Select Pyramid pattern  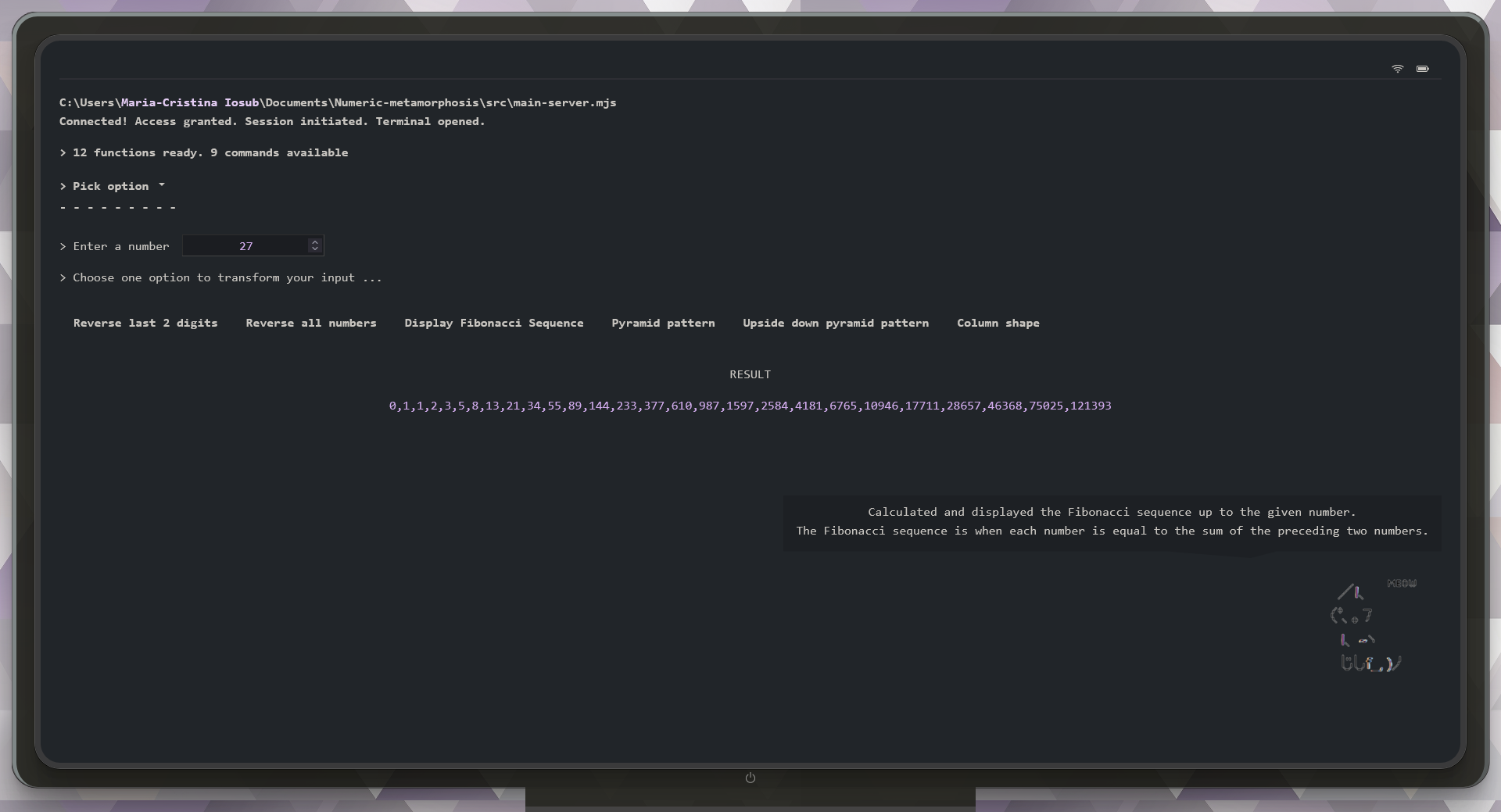[663, 323]
